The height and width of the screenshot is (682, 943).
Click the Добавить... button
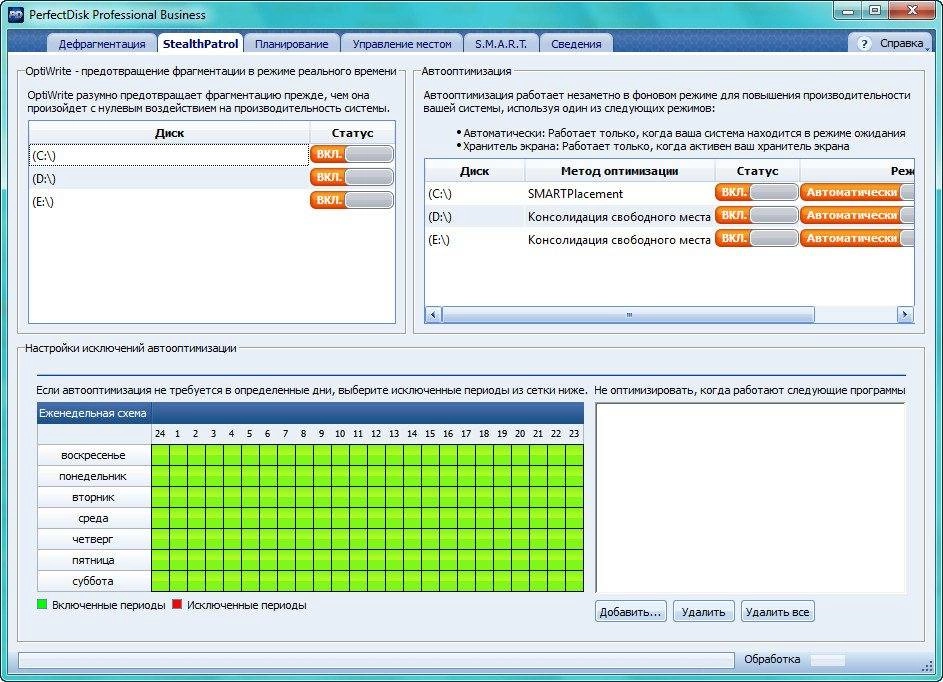tap(630, 612)
